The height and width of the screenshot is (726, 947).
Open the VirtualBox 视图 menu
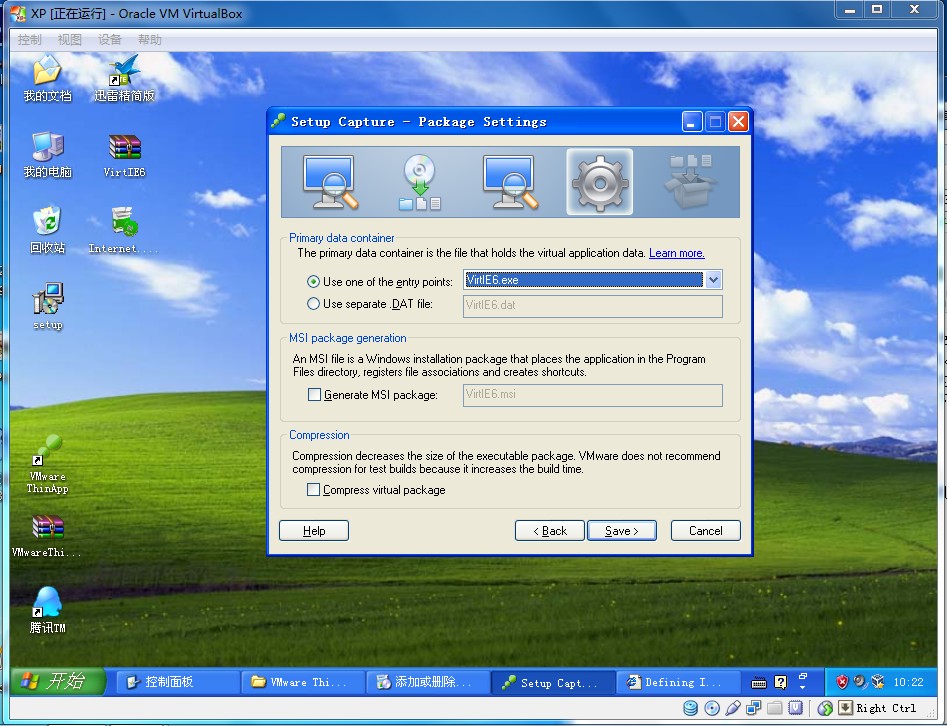69,40
